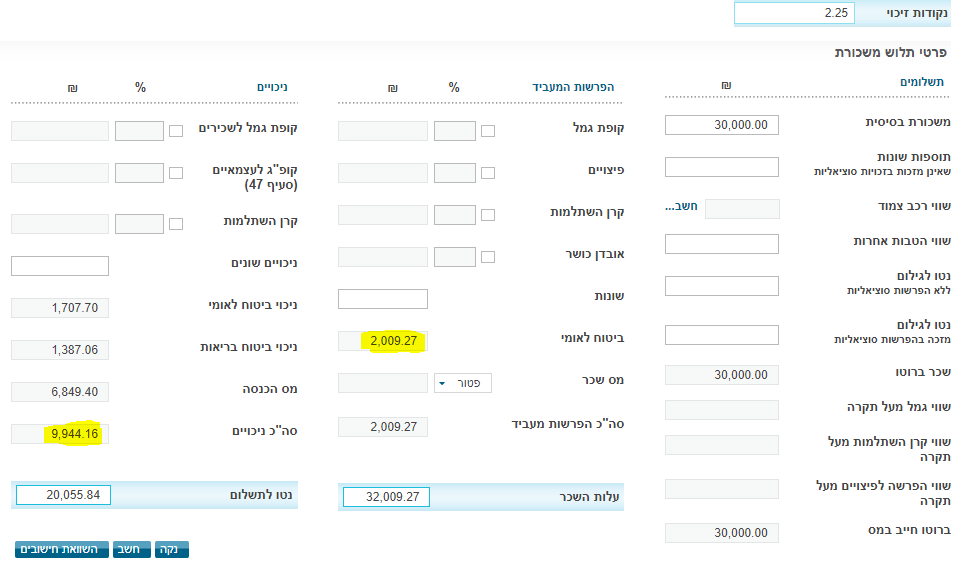Screen dimensions: 957x569
Task: Click the תוספות שונות input field
Action: (x=721, y=167)
